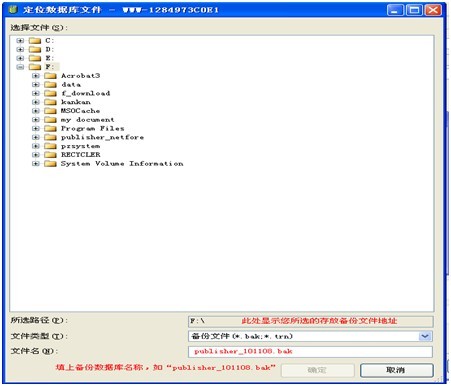Screen dimensions: 451x386
Task: Click the folder icon for drive D:
Action: click(35, 50)
